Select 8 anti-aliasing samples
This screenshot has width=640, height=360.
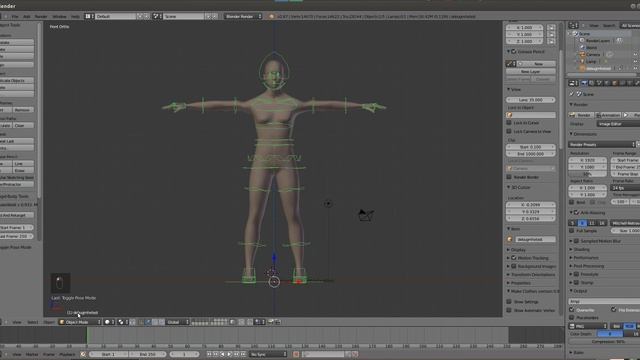pyautogui.click(x=582, y=223)
